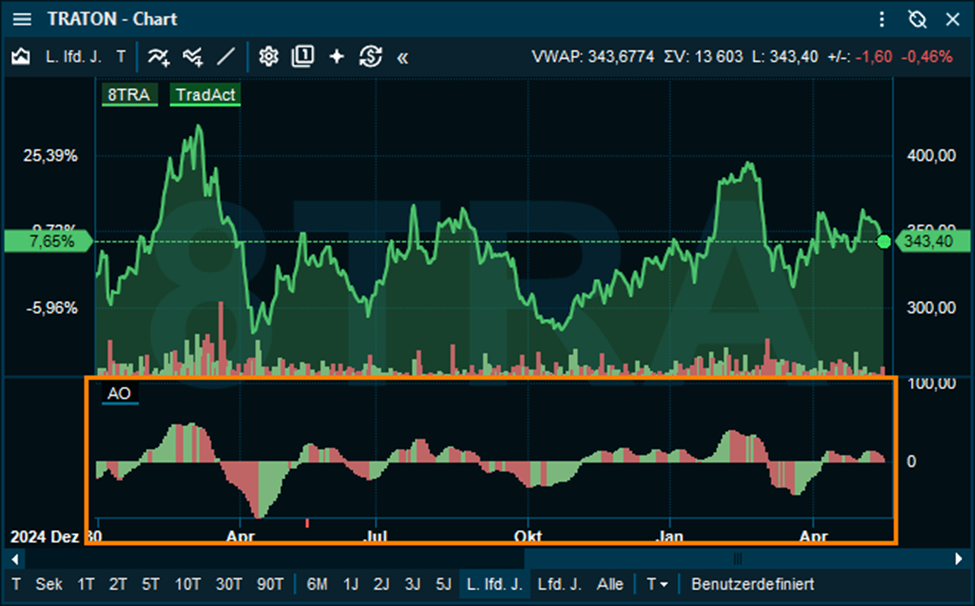Select the 1J time range

(x=351, y=584)
